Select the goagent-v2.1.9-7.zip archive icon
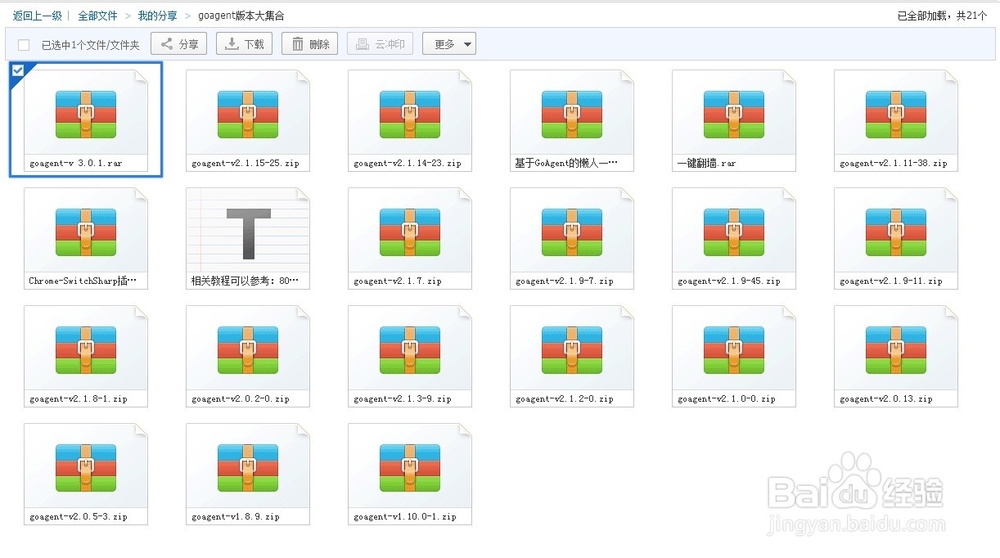This screenshot has width=1000, height=558. click(571, 232)
